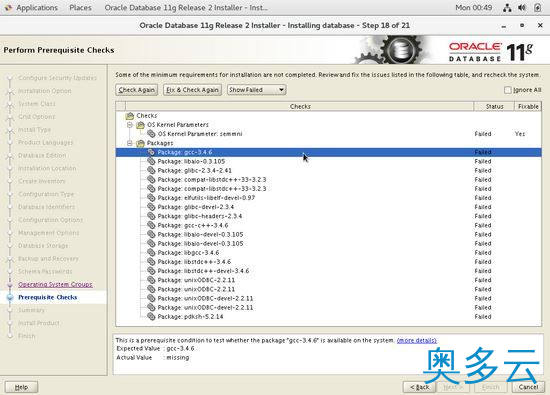Image resolution: width=550 pixels, height=395 pixels.
Task: Click the Status column header
Action: pyautogui.click(x=494, y=106)
